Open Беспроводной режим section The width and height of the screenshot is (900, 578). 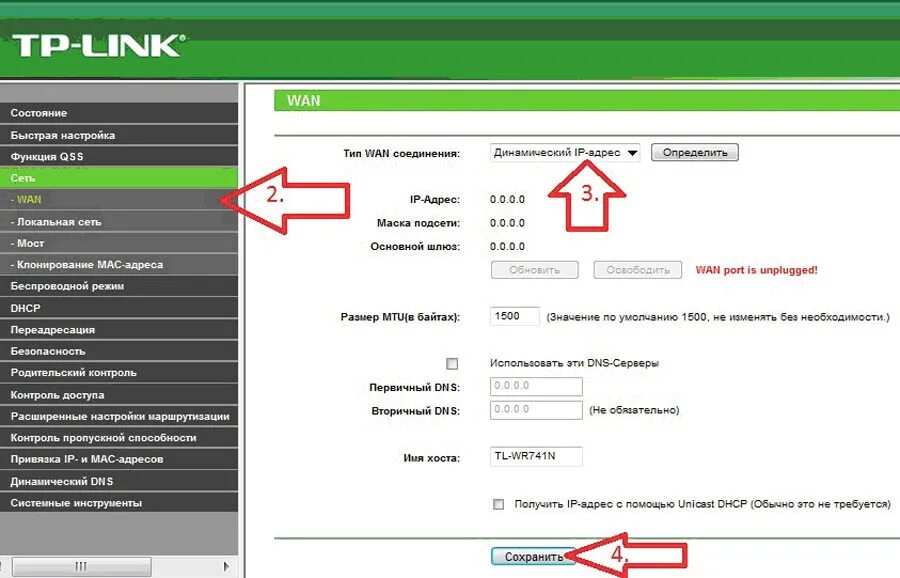(x=119, y=286)
